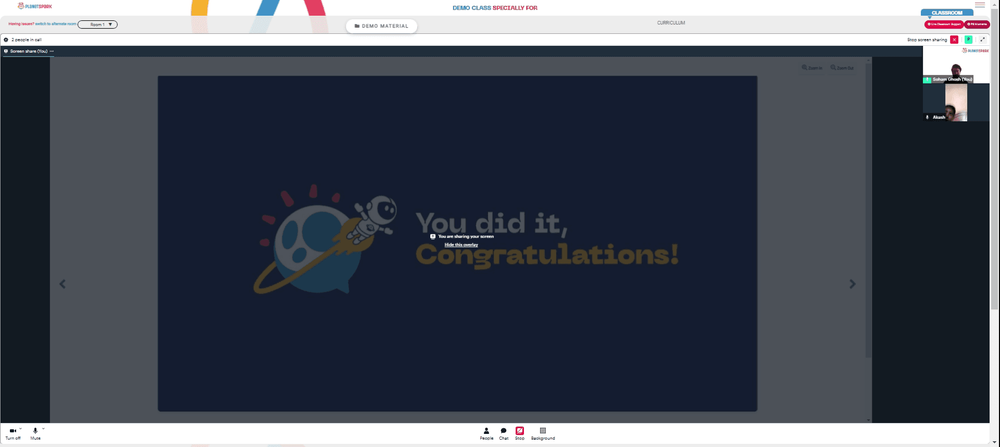The width and height of the screenshot is (1000, 447).
Task: Open the Room 1 dropdown
Action: [98, 24]
